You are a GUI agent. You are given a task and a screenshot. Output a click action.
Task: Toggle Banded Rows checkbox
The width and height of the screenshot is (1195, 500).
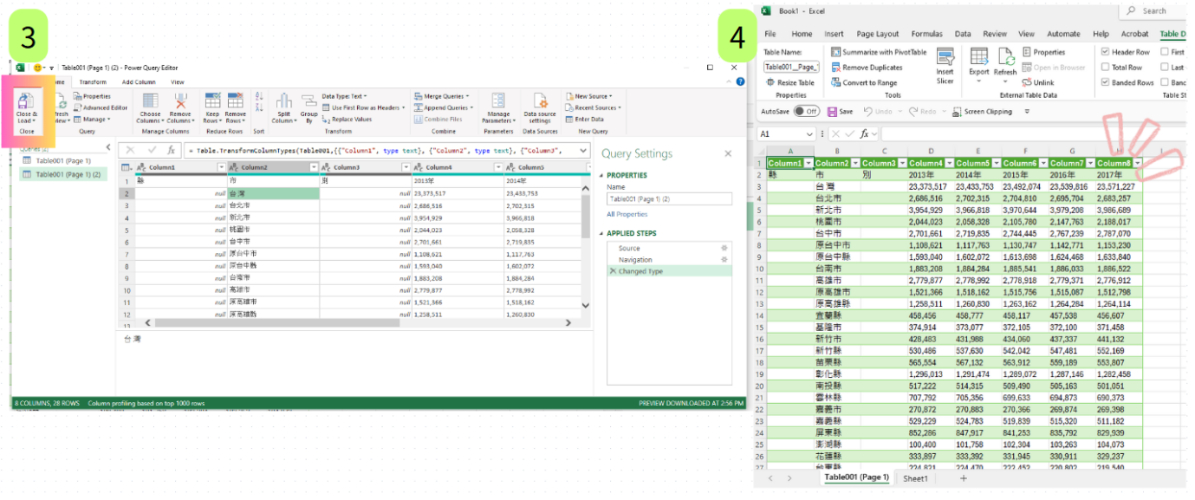tap(1105, 82)
